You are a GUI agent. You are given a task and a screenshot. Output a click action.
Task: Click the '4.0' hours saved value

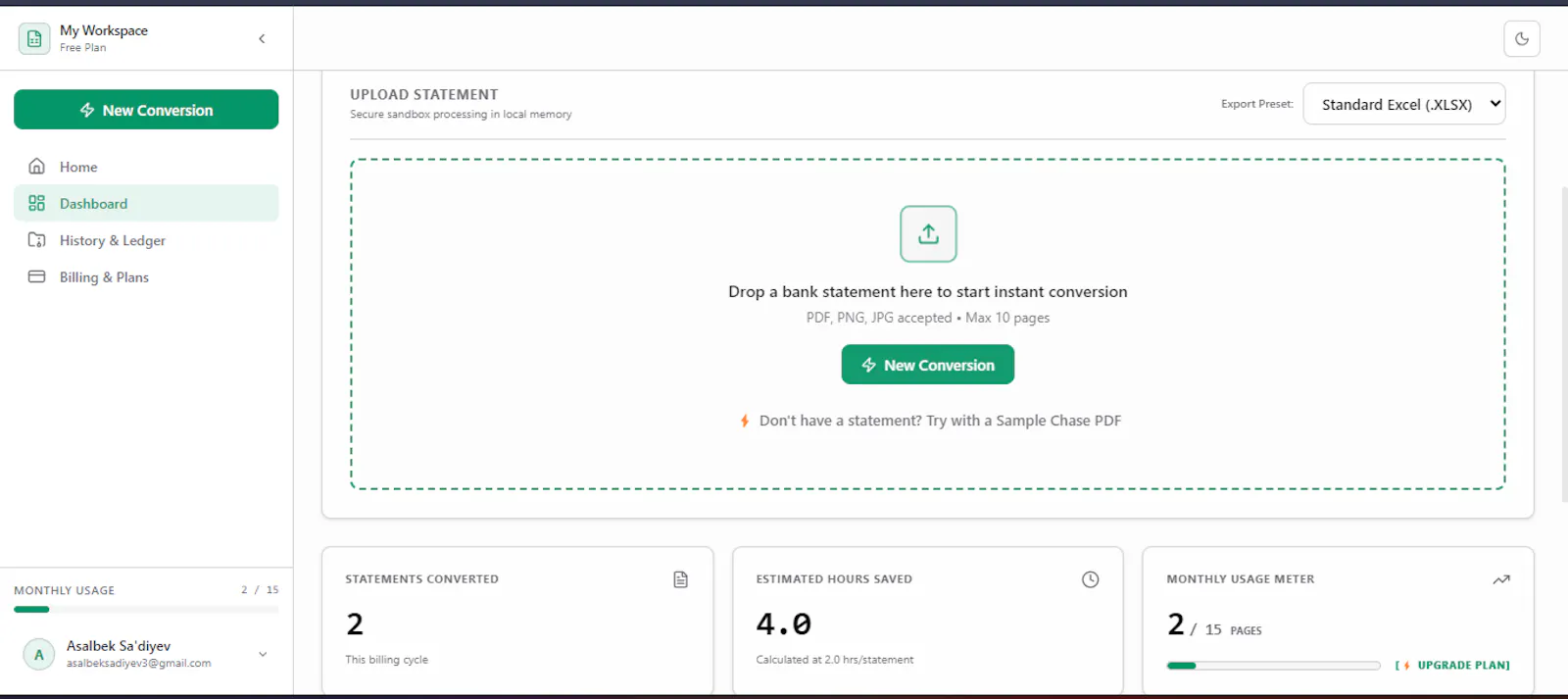(x=784, y=624)
